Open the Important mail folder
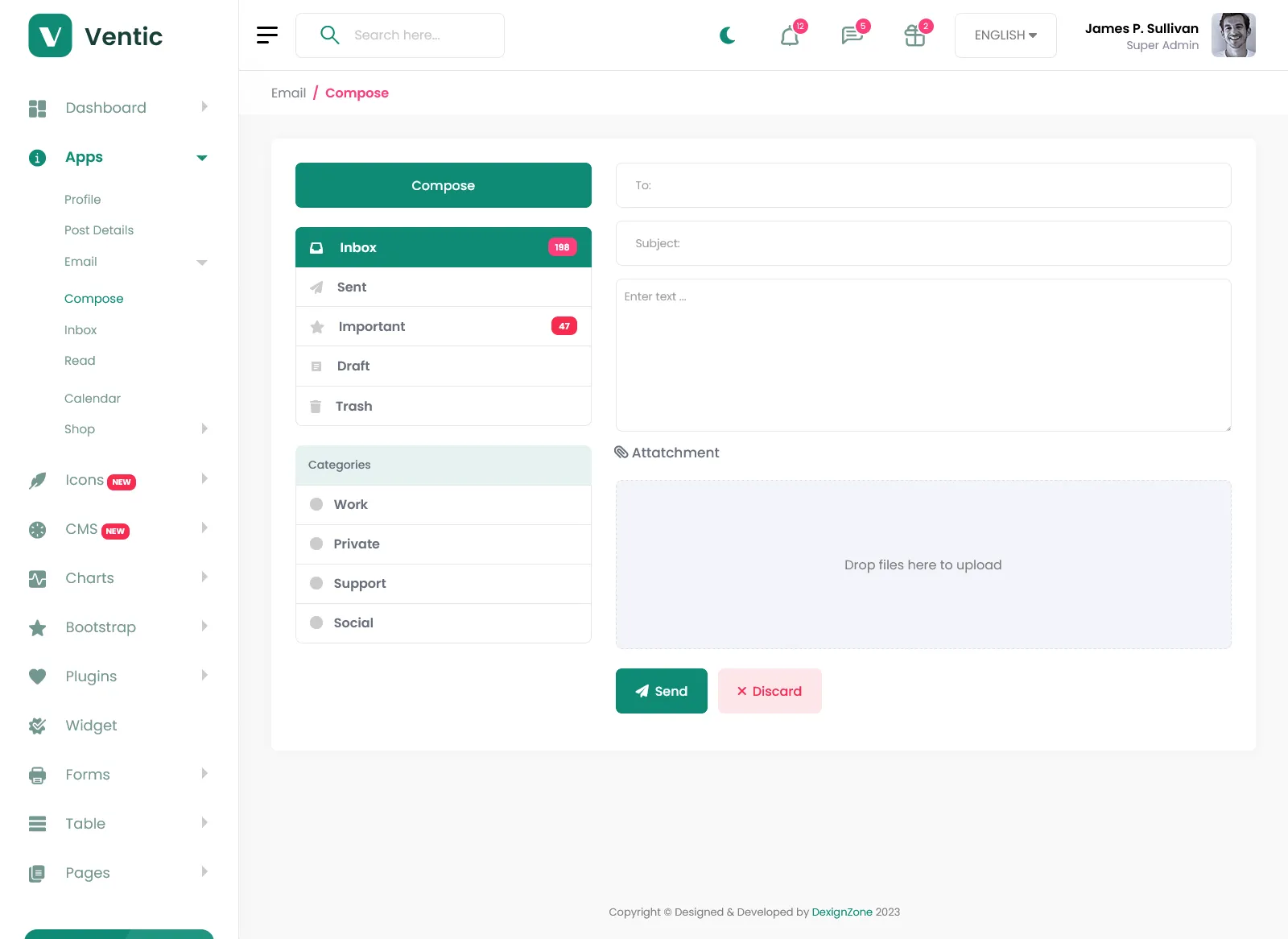 click(444, 326)
